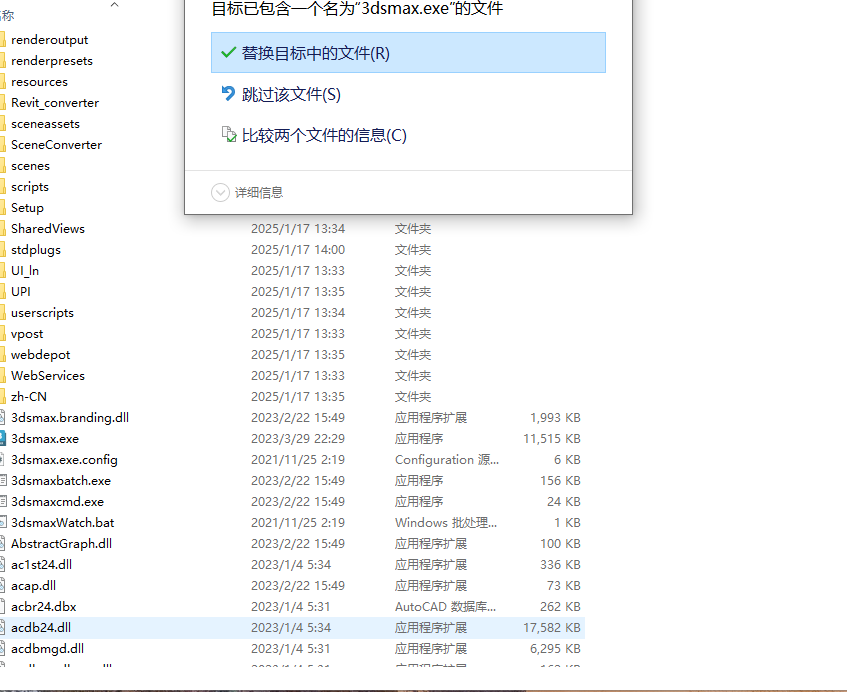This screenshot has height=692, width=847.
Task: Select the userscripts folder
Action: click(42, 313)
